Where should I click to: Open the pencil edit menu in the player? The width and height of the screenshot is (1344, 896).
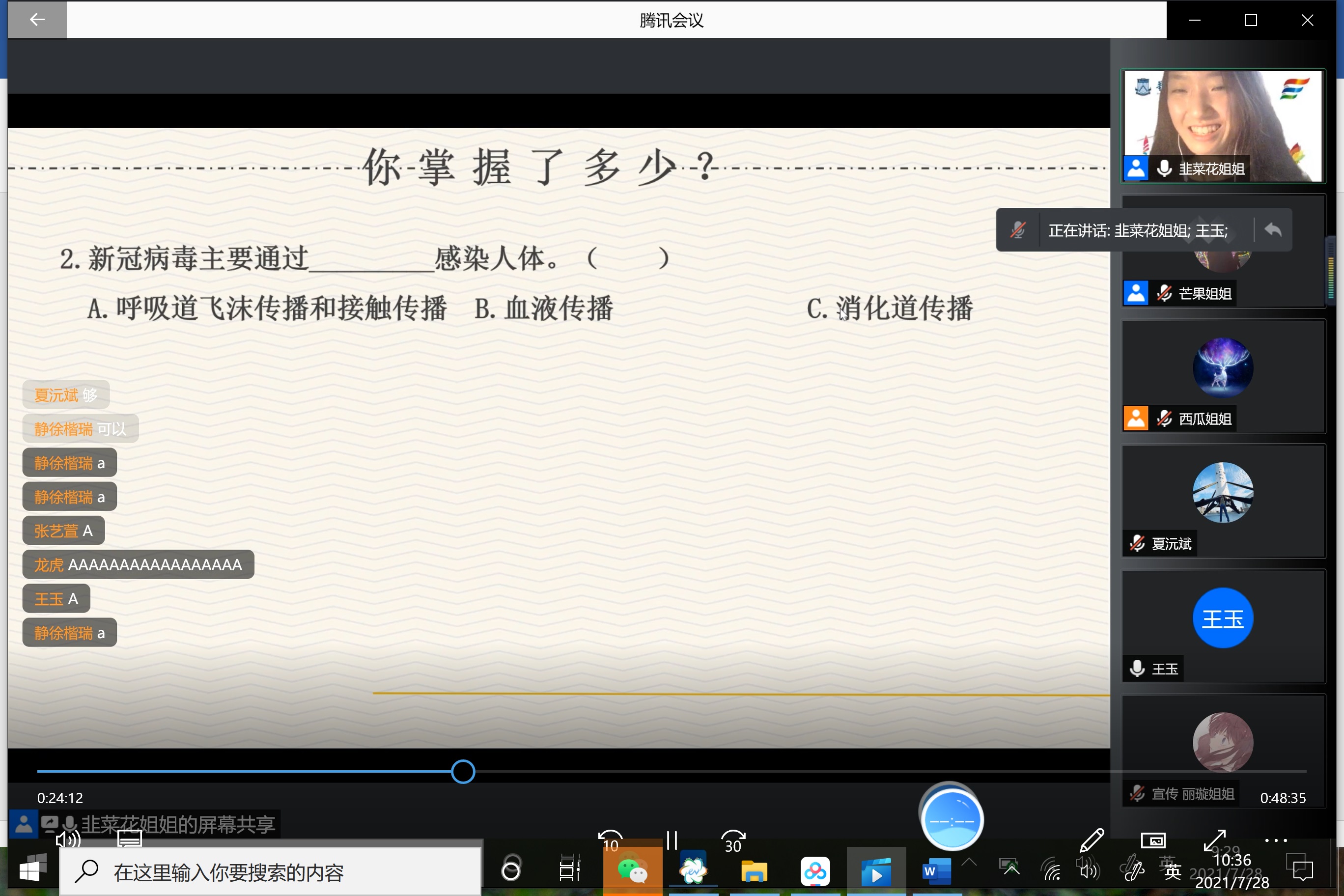point(1092,840)
